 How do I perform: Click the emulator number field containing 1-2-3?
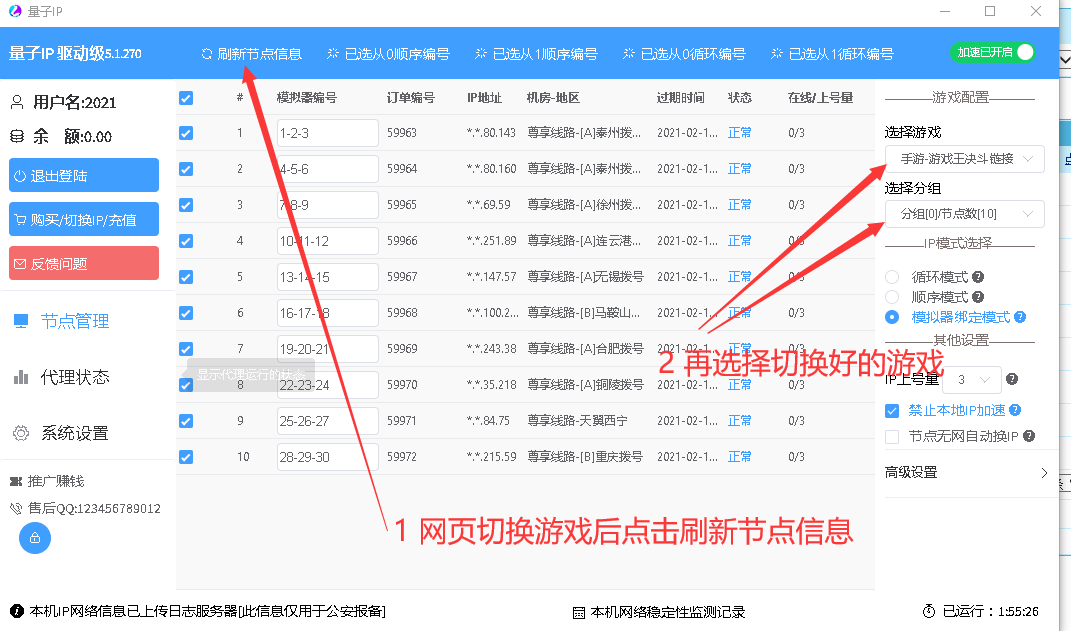(327, 133)
